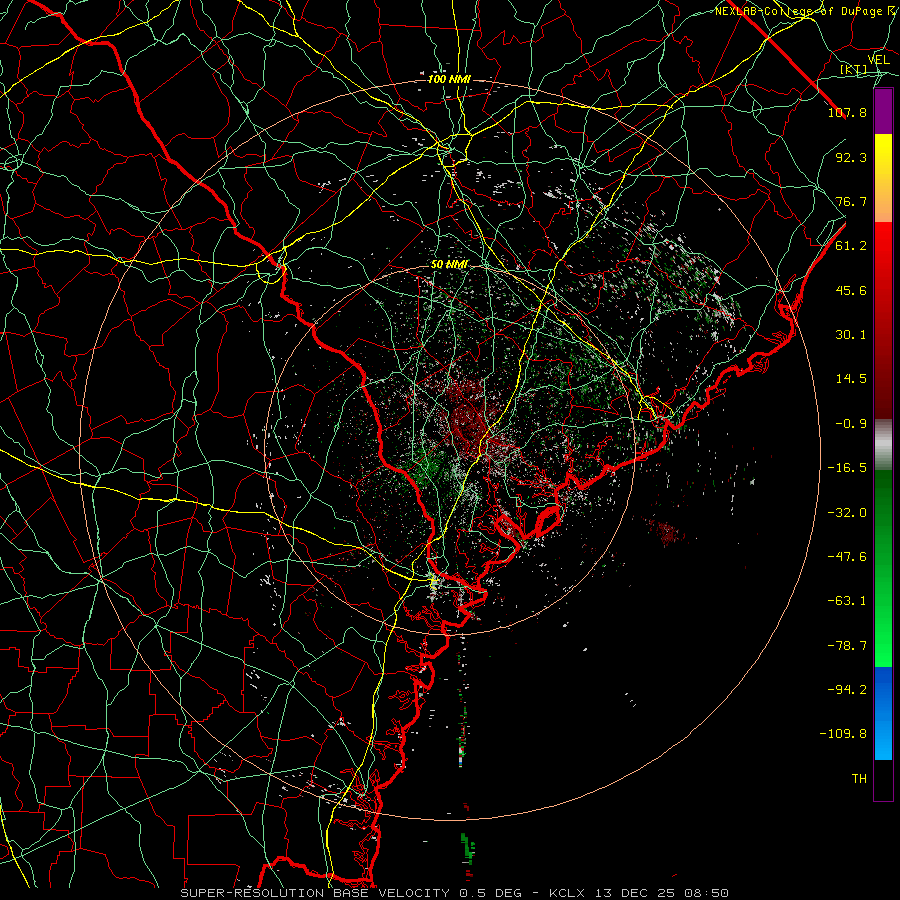Select the -0.9 legend value
Viewport: 900px width, 900px height.
[851, 424]
